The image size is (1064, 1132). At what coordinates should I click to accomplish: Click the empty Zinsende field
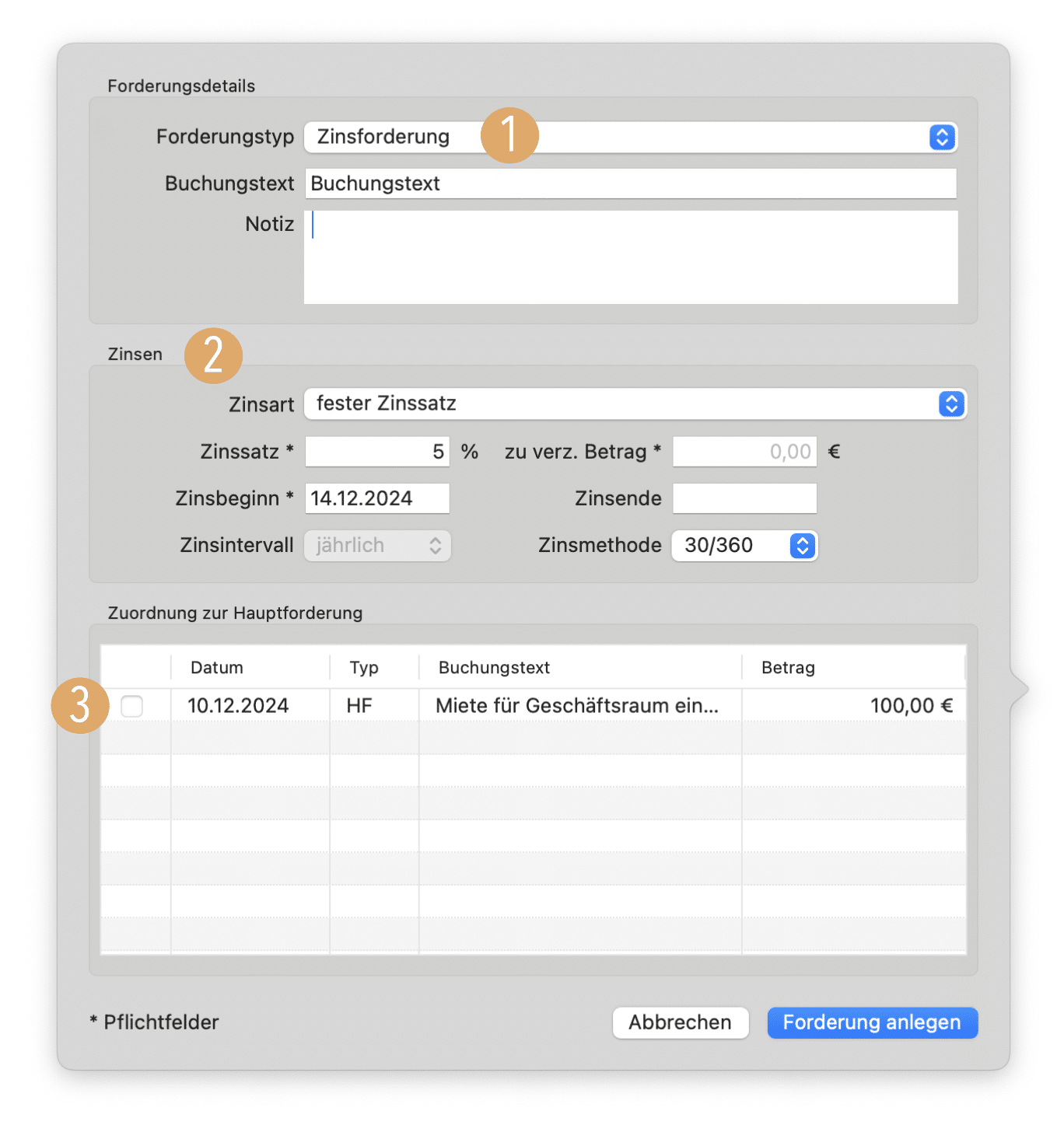(x=745, y=498)
